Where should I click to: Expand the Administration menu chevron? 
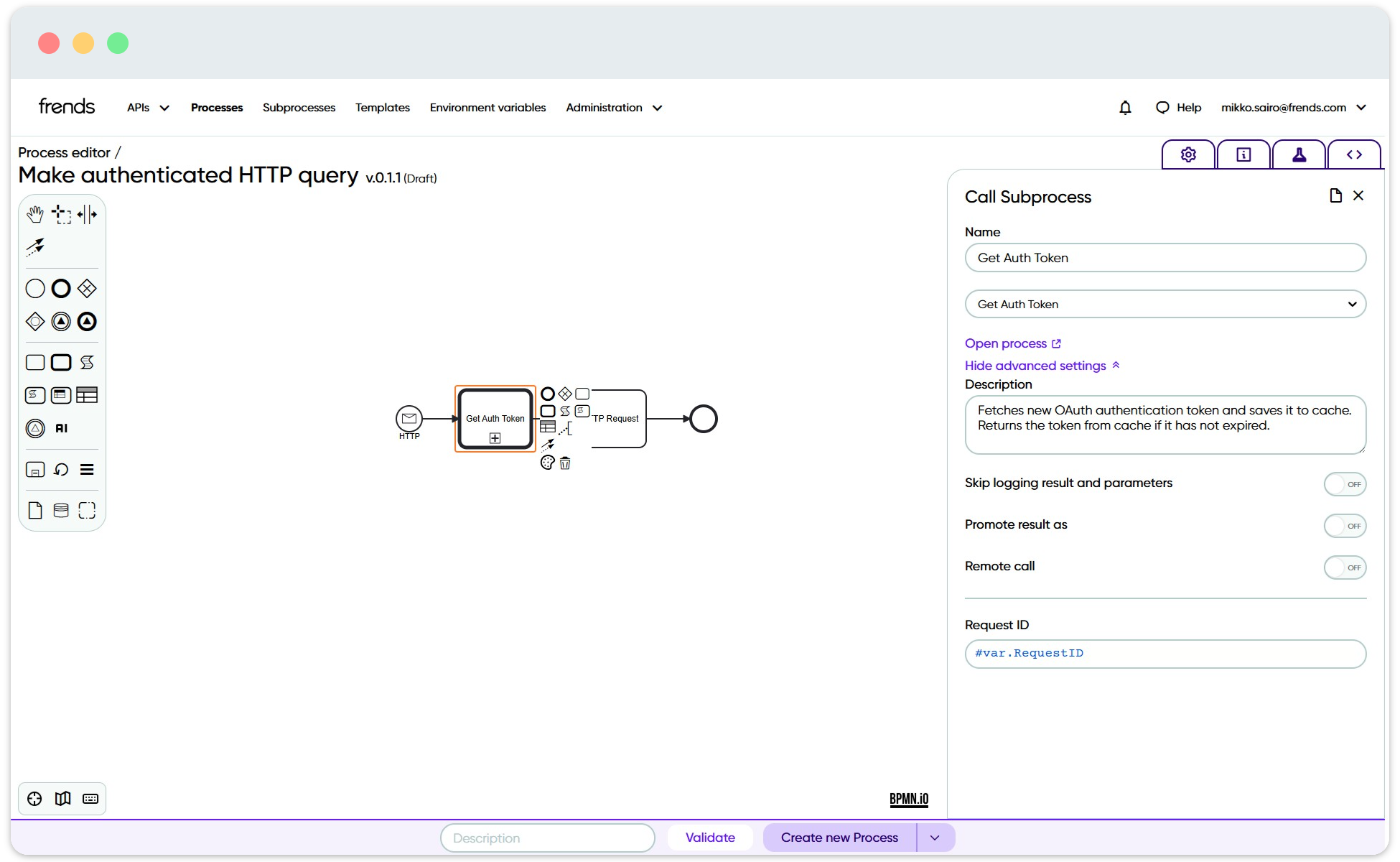tap(658, 108)
